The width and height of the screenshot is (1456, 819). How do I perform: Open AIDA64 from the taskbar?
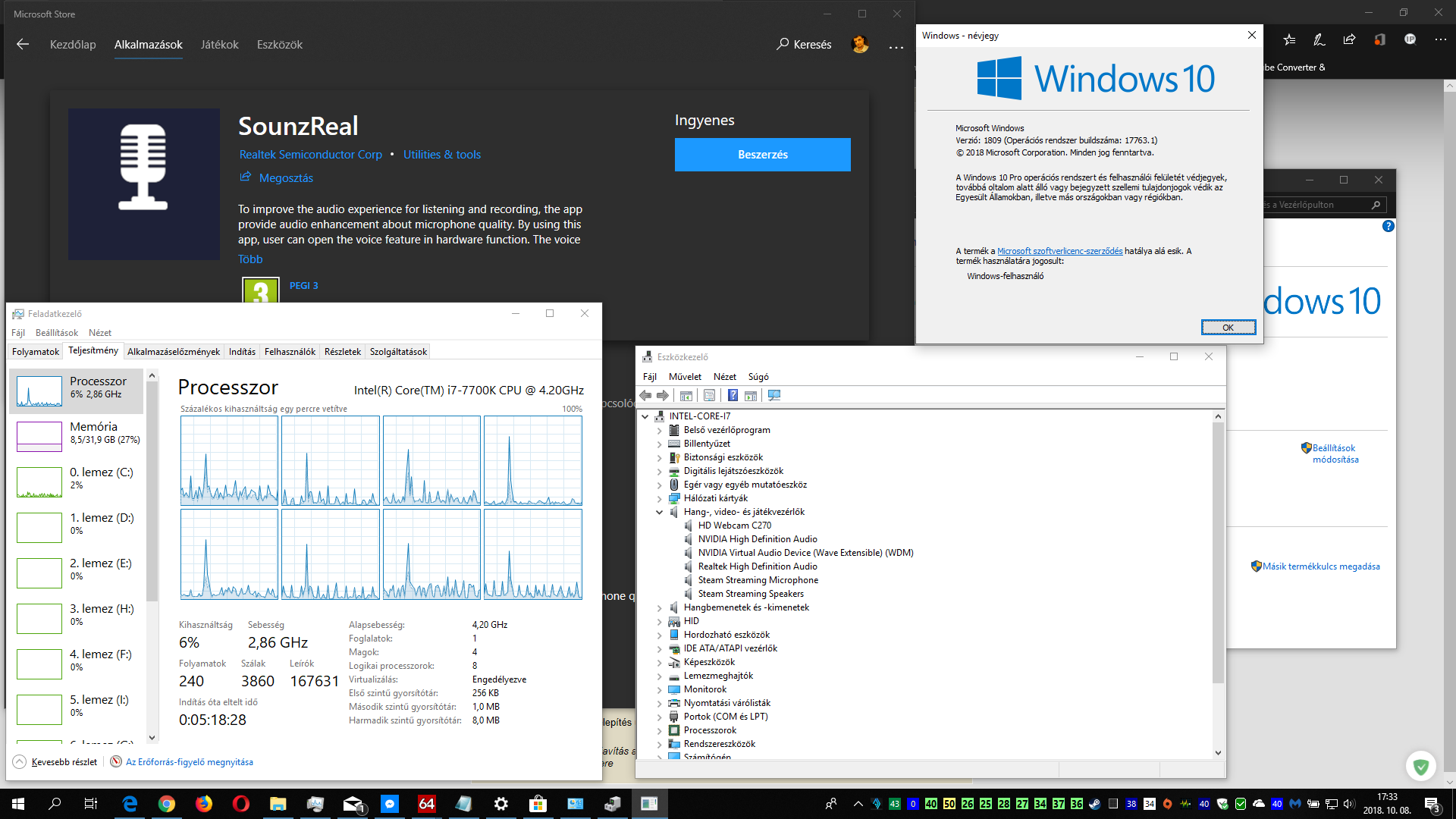427,804
